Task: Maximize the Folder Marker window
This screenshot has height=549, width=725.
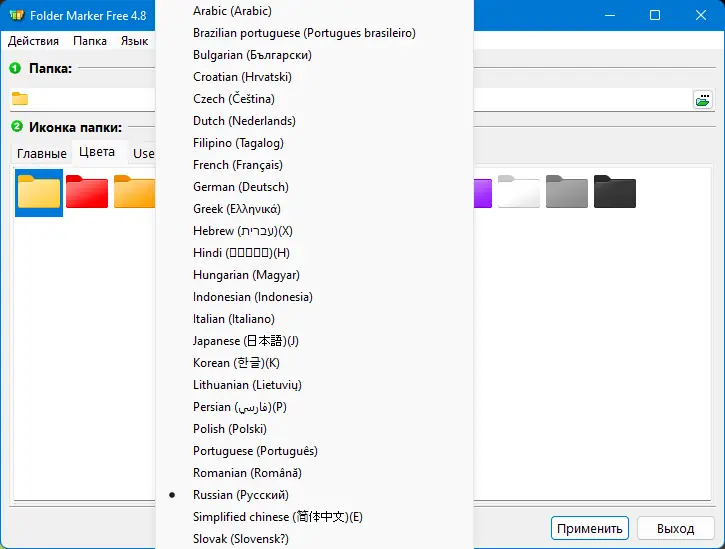Action: [x=655, y=15]
